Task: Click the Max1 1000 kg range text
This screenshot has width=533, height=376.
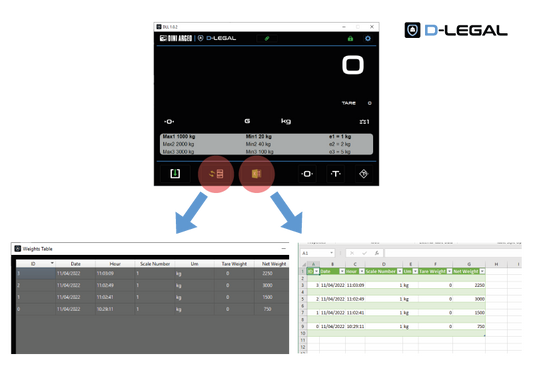Action: 179,137
